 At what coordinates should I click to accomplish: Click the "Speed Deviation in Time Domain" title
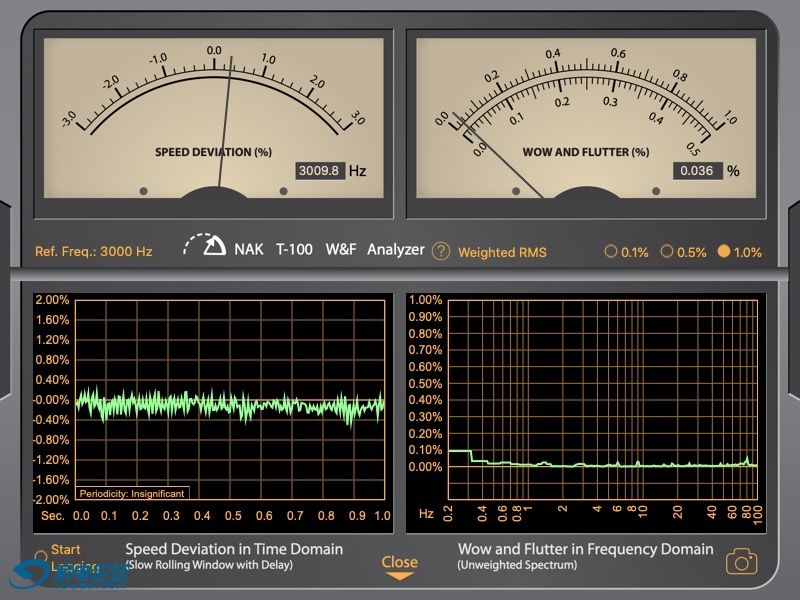coord(234,549)
